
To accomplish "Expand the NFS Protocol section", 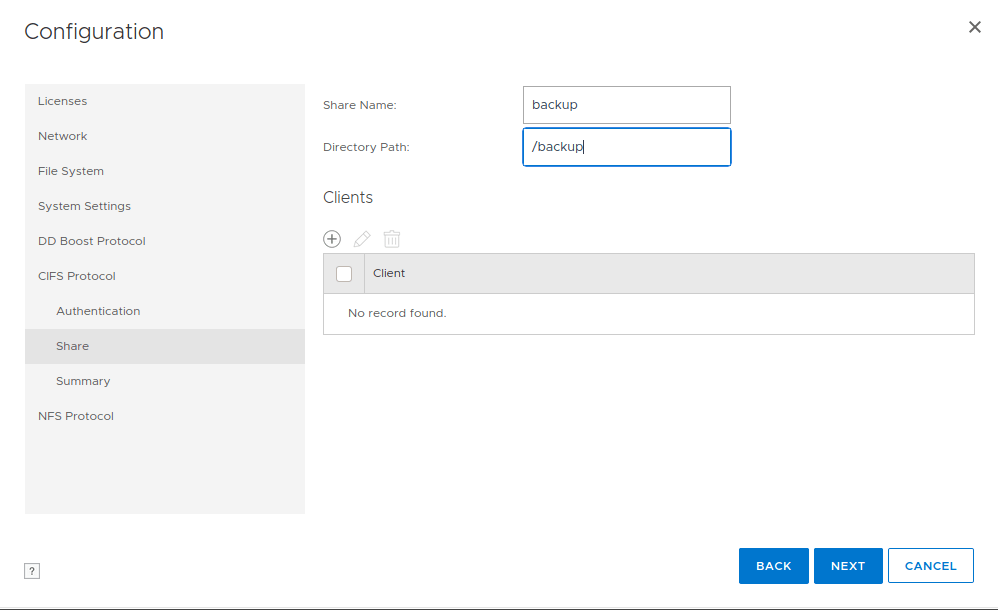I will click(76, 416).
